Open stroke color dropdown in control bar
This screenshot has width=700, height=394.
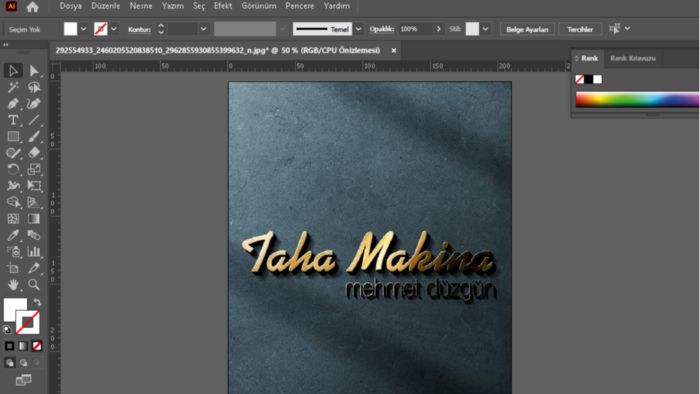[114, 29]
